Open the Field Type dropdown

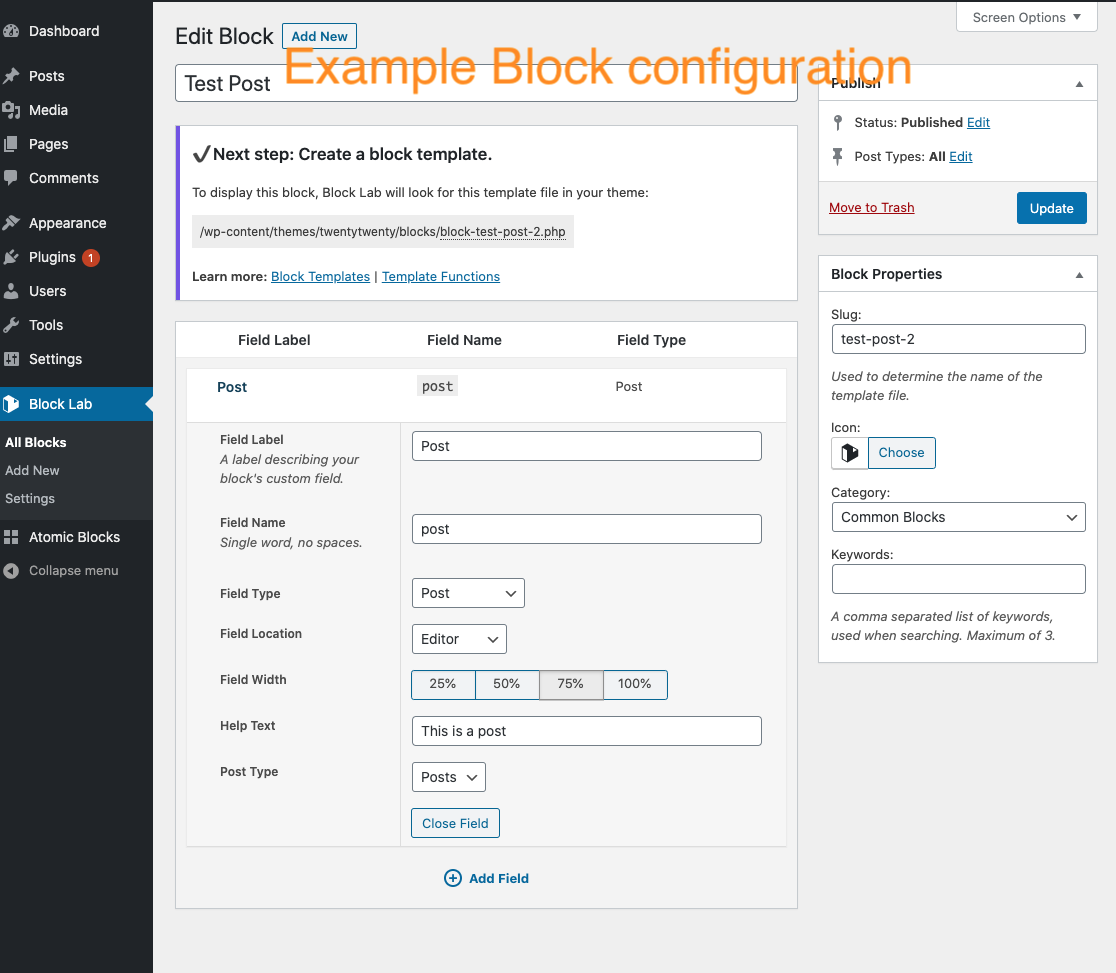[x=467, y=592]
